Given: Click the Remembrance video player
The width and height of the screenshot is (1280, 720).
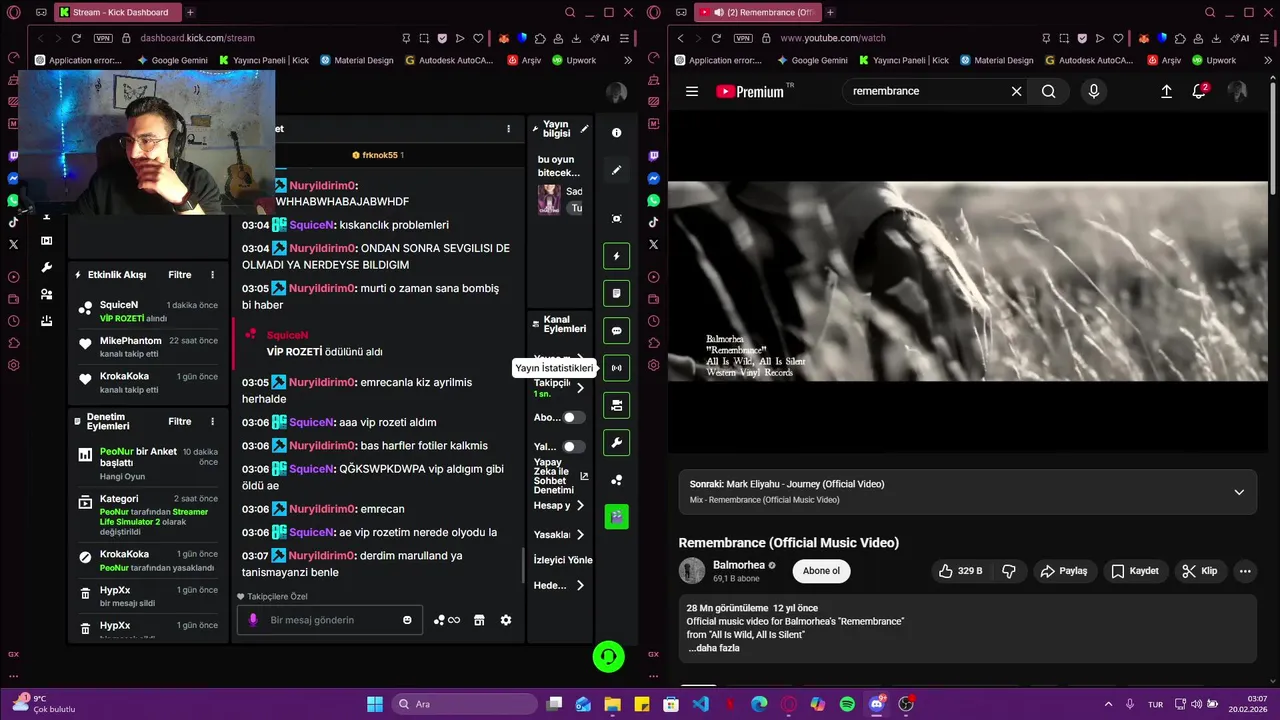Looking at the screenshot, I should pyautogui.click(x=967, y=281).
